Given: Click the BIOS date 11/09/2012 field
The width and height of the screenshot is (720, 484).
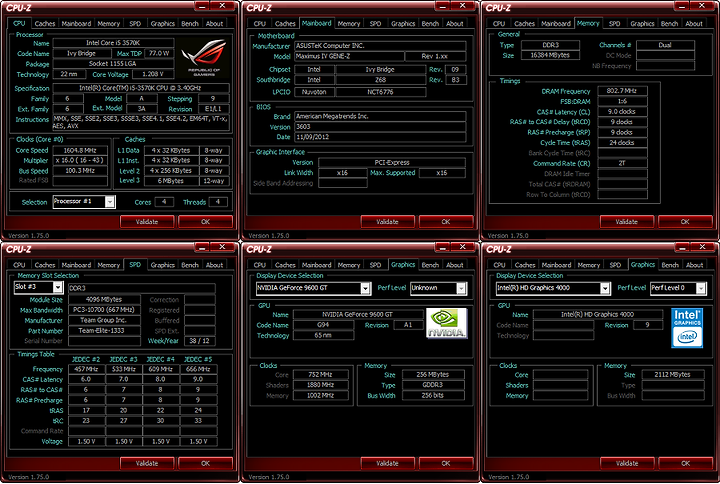Looking at the screenshot, I should [x=380, y=137].
